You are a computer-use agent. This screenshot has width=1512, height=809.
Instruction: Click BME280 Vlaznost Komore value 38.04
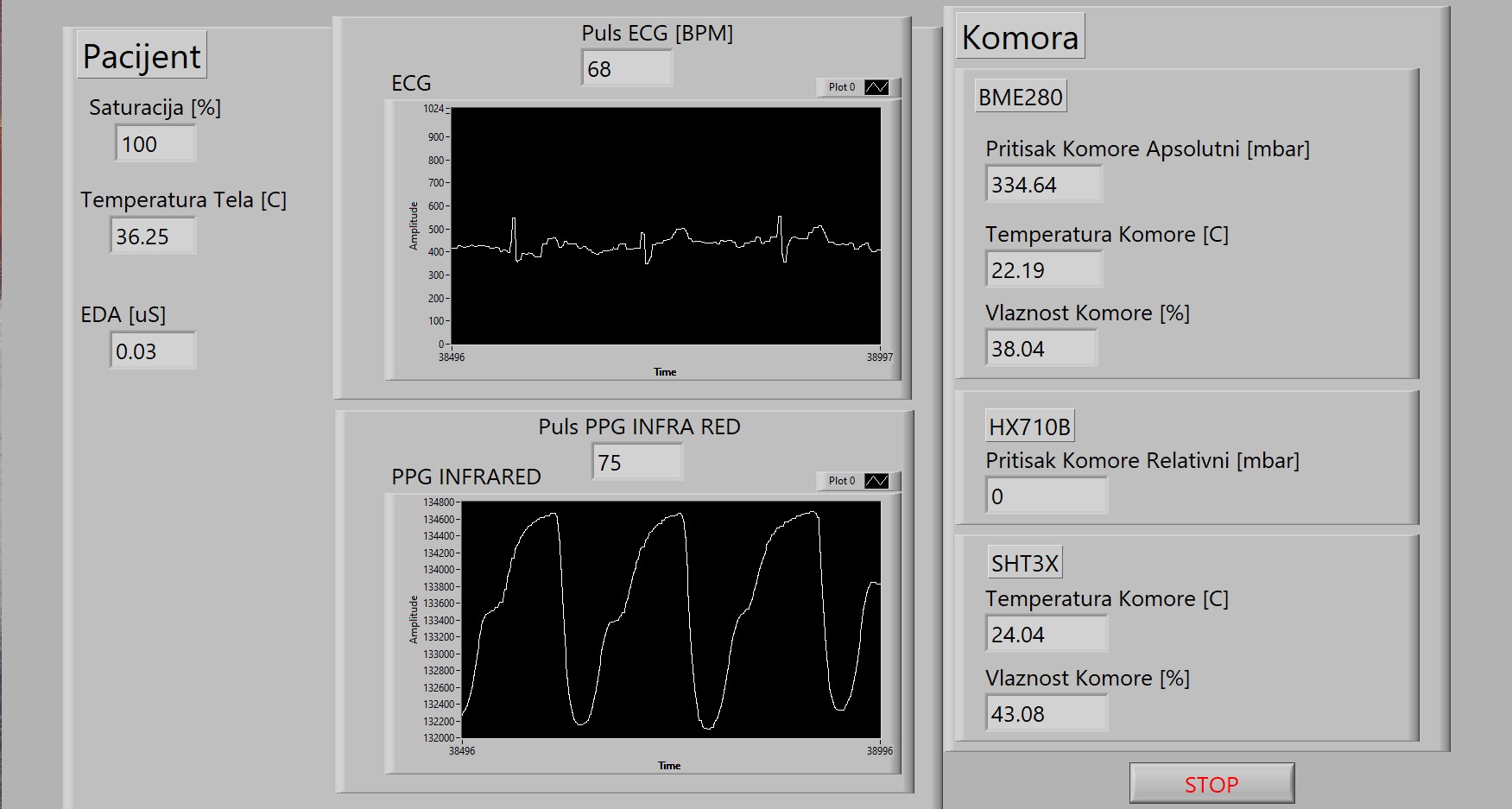1041,349
